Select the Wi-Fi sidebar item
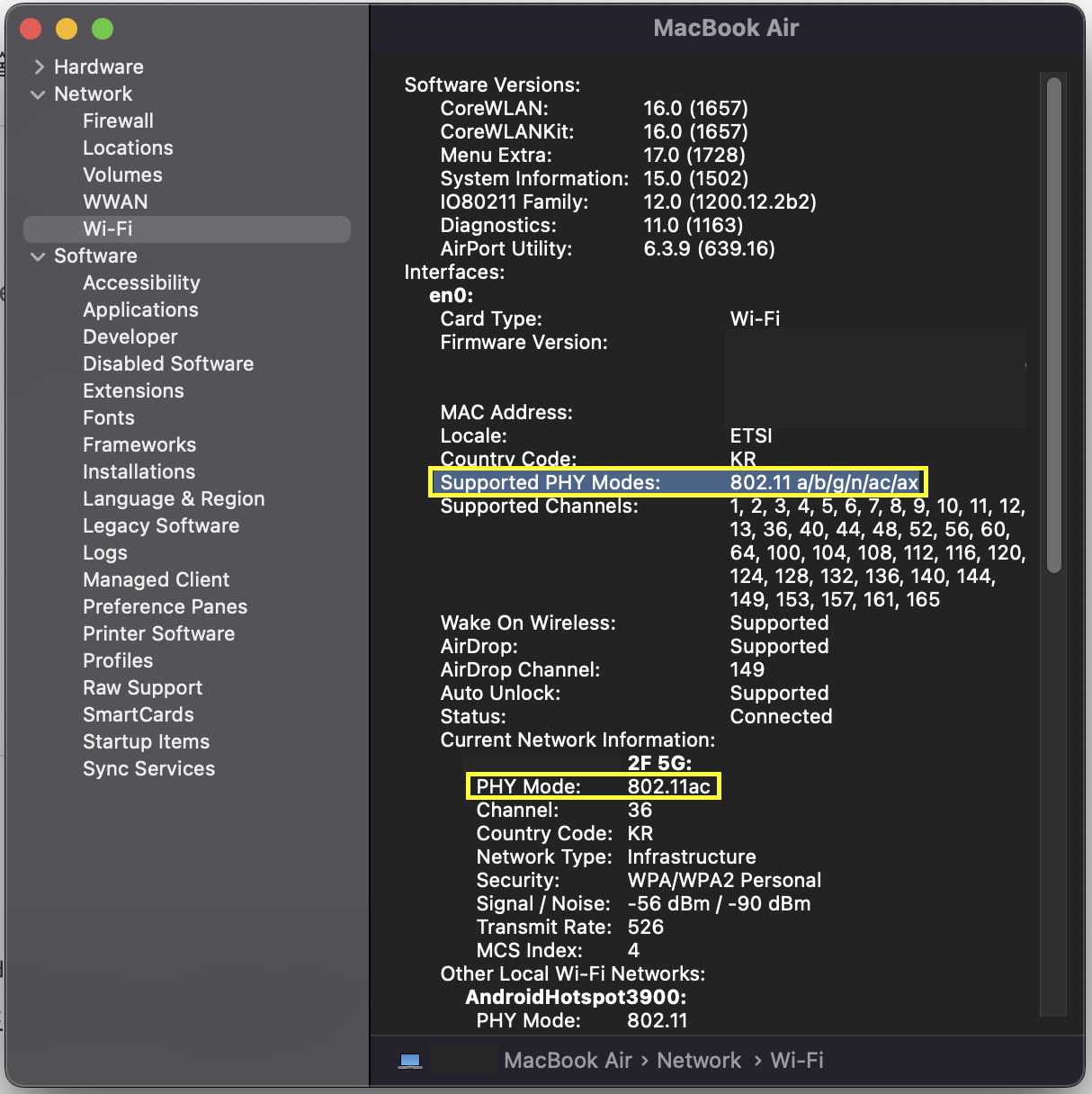Screen dimensions: 1092x1094 (x=187, y=229)
